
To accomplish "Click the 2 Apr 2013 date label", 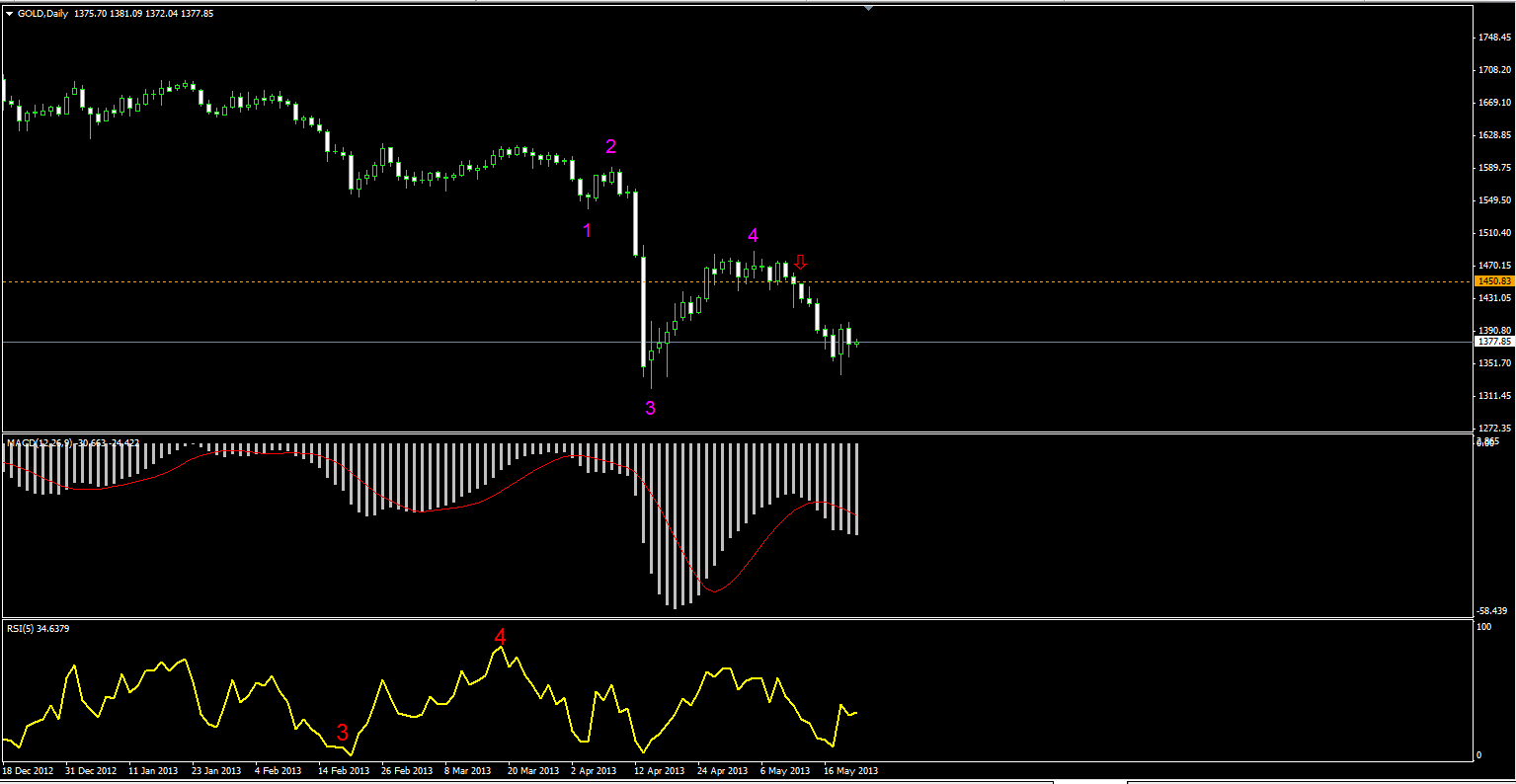I will (594, 770).
